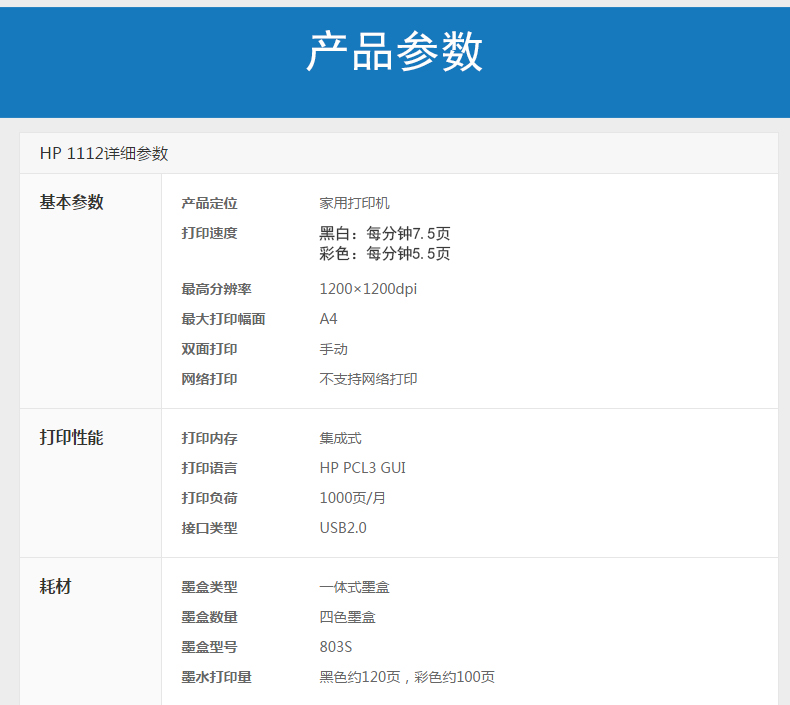
Task: Click the 803S cartridge model value
Action: coord(336,647)
